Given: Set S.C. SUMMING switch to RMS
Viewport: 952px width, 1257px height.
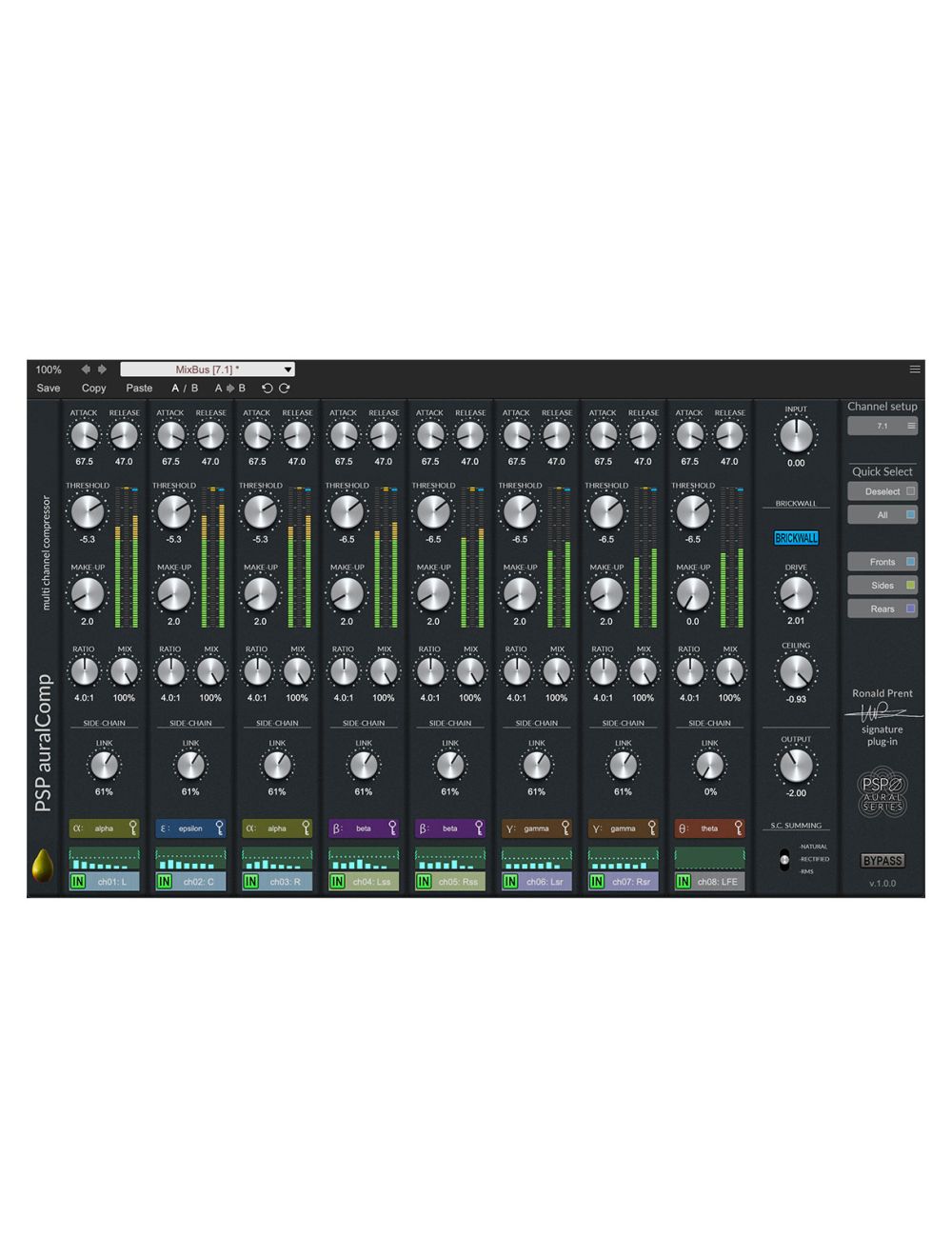Looking at the screenshot, I should (x=784, y=870).
